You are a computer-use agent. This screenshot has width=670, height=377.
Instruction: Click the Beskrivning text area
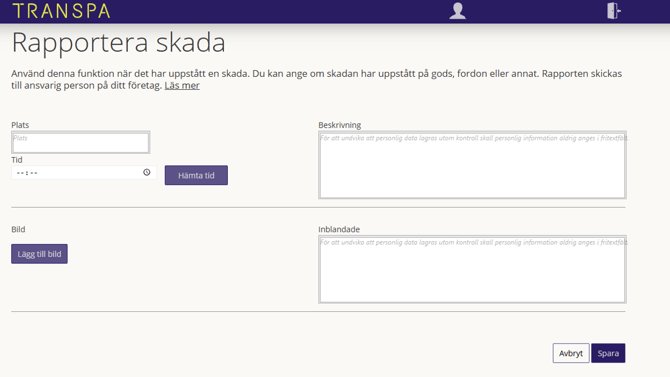click(472, 165)
